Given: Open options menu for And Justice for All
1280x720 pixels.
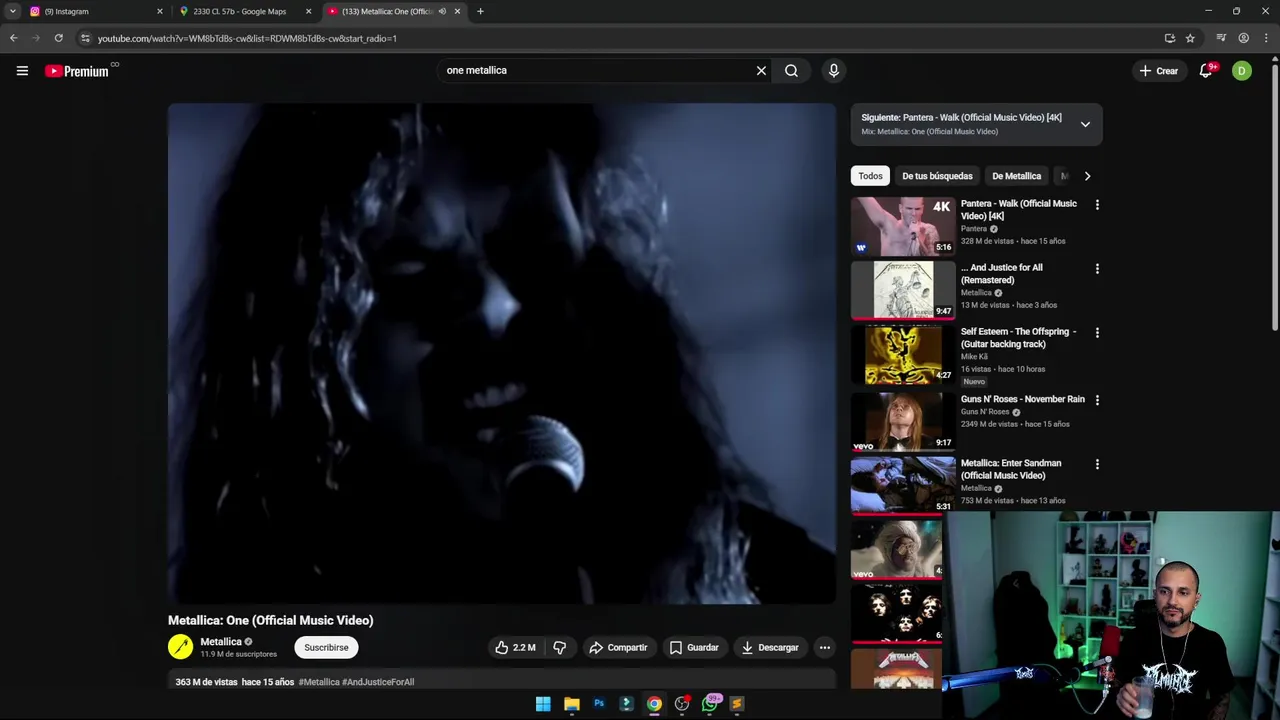Looking at the screenshot, I should (1097, 269).
